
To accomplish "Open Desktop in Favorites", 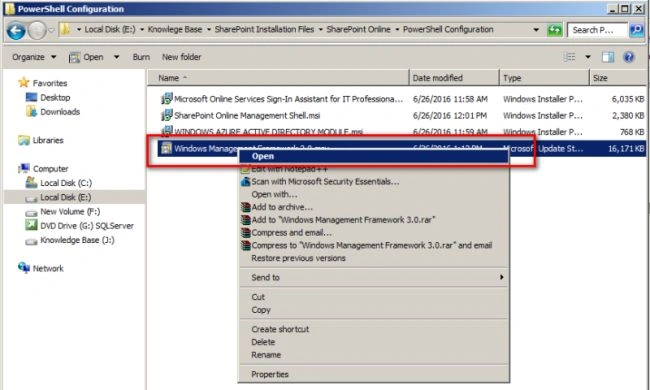I will pyautogui.click(x=55, y=97).
